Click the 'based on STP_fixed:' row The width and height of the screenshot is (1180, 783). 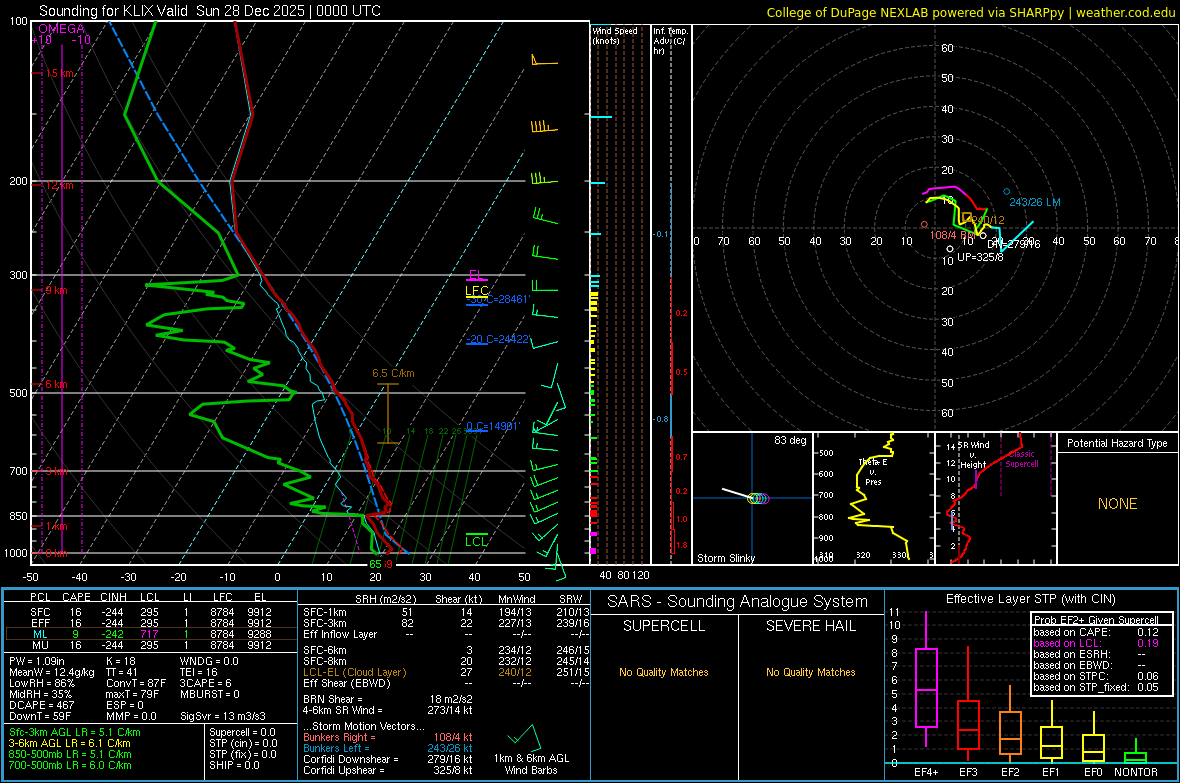coord(1096,687)
